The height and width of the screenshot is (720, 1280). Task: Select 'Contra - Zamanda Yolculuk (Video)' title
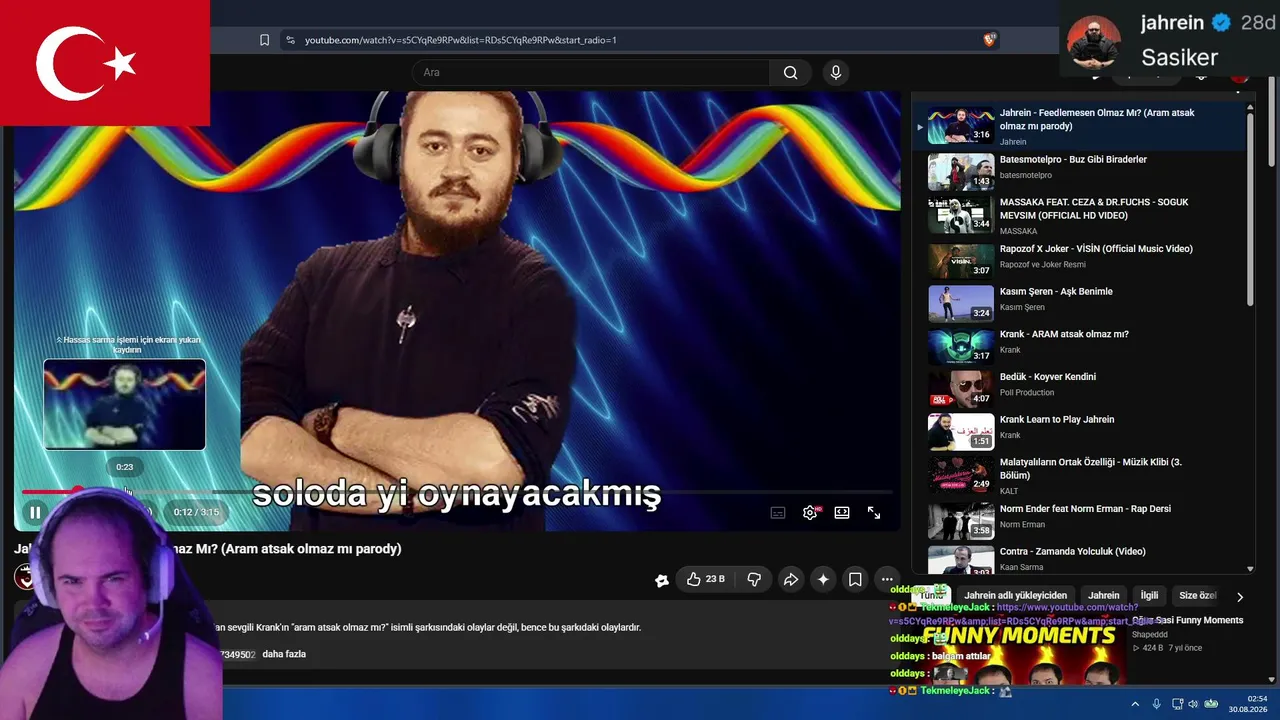pos(1072,551)
